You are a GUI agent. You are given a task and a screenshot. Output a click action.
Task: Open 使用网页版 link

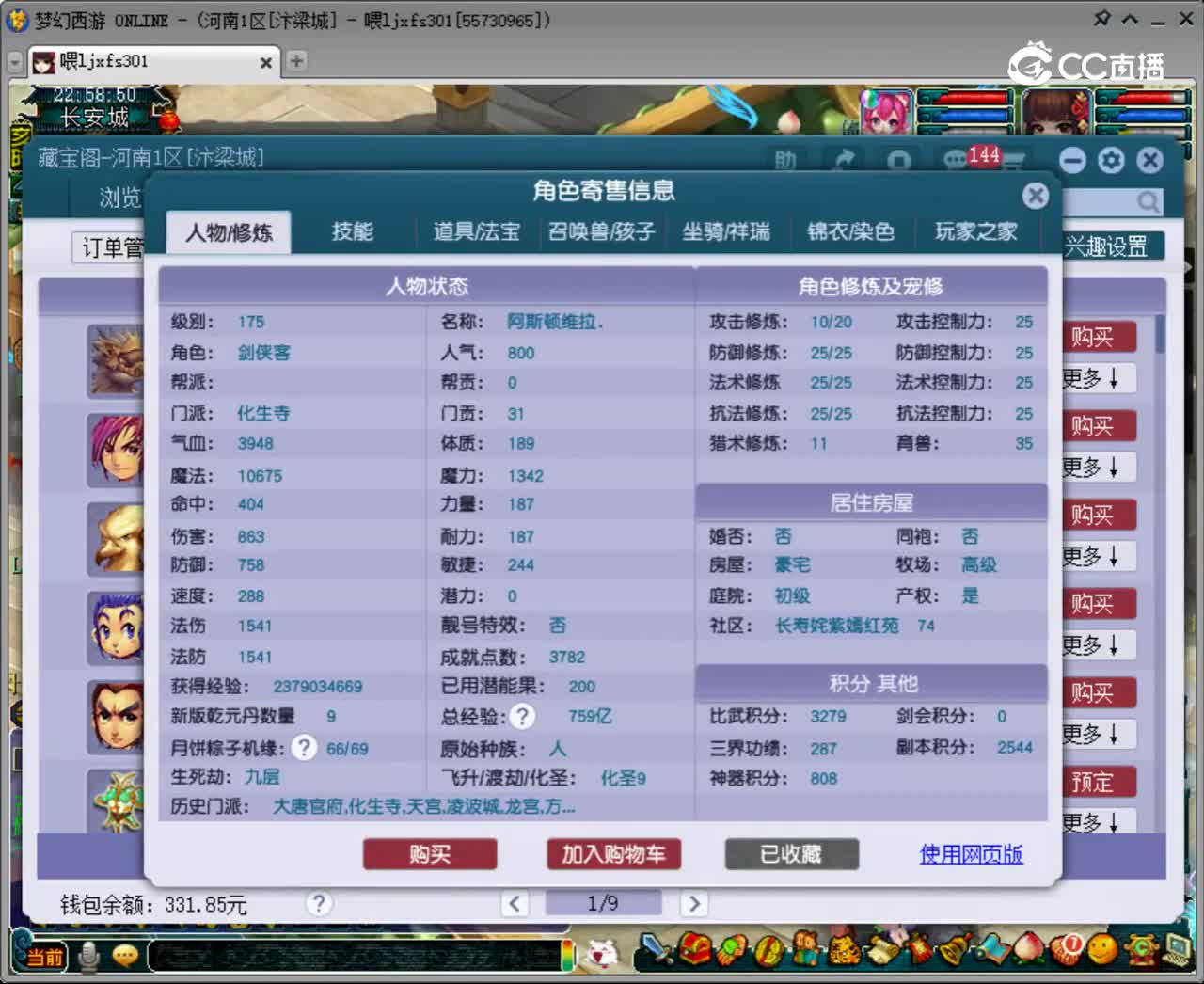(x=970, y=854)
